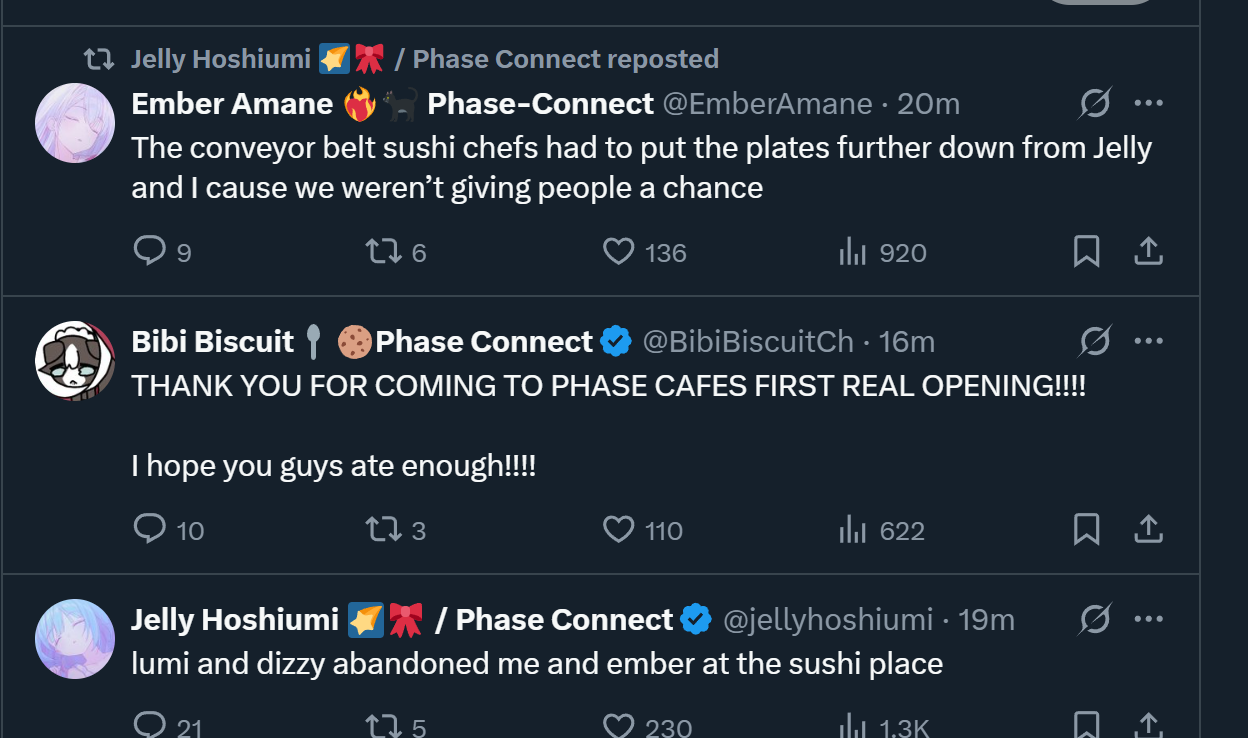
Task: Like Bibi Biscuit's tweet
Action: tap(619, 528)
